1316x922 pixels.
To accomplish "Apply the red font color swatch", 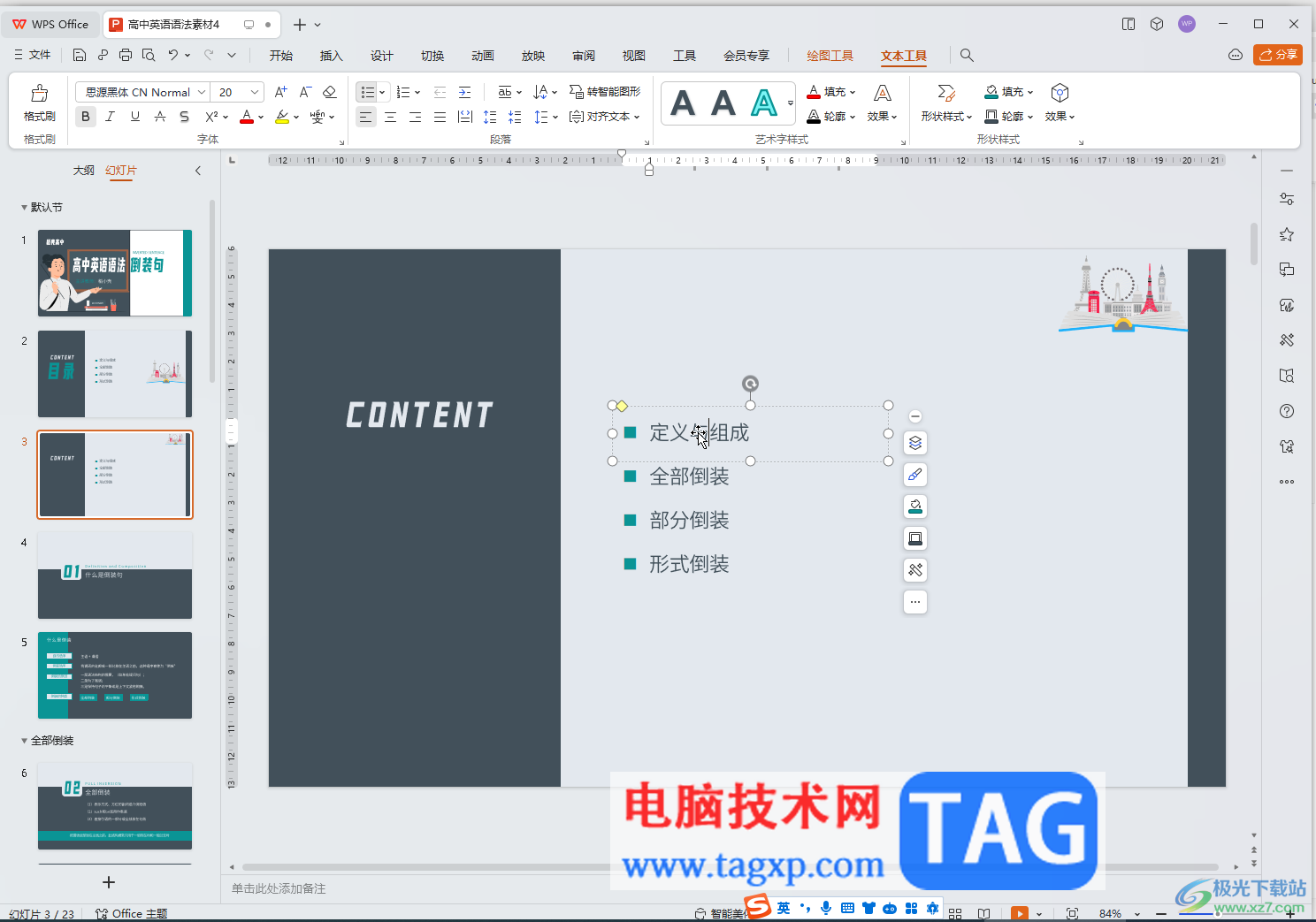I will 247,117.
